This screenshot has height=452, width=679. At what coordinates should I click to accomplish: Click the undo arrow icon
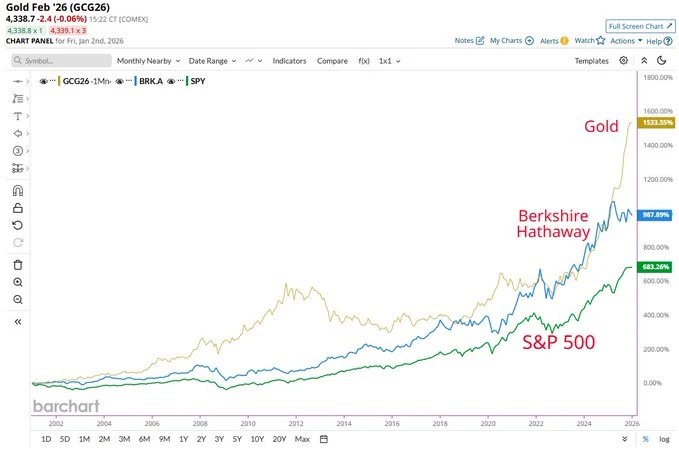(17, 225)
